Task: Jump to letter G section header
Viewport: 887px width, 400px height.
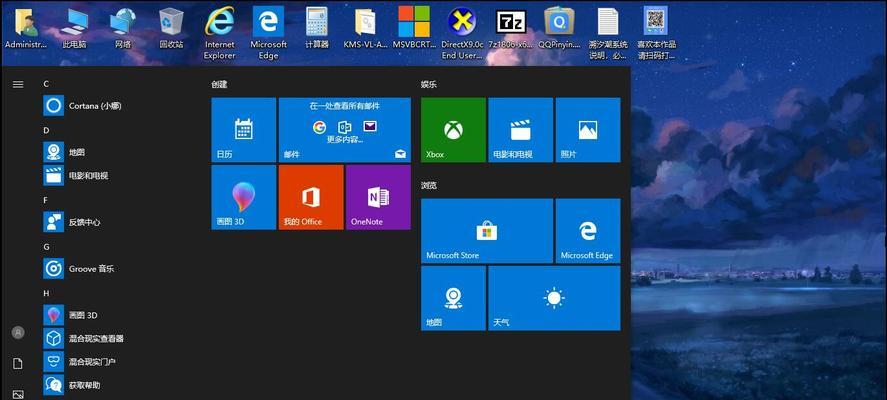Action: [x=46, y=247]
